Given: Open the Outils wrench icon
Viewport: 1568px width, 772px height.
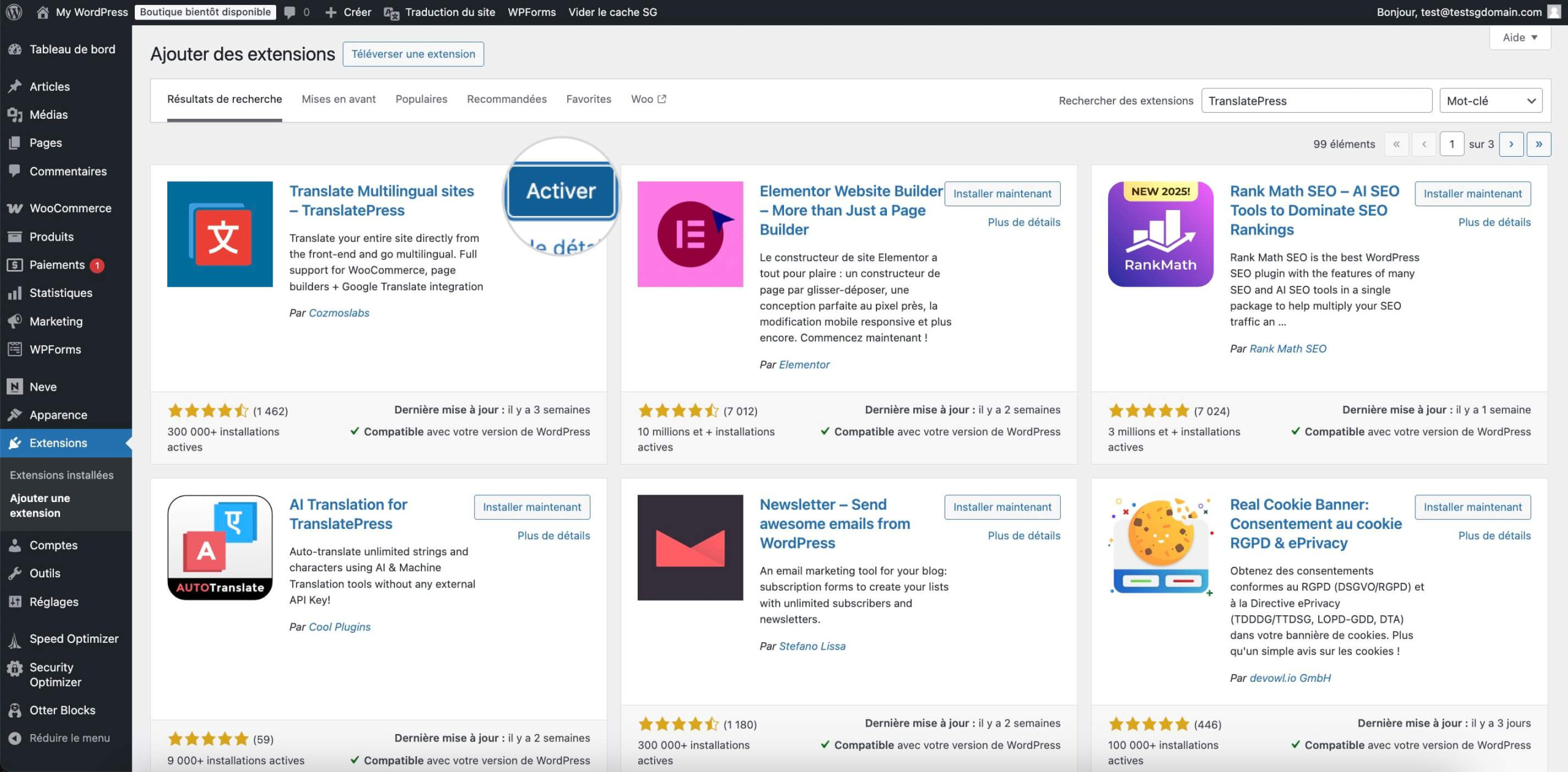Looking at the screenshot, I should coord(15,573).
